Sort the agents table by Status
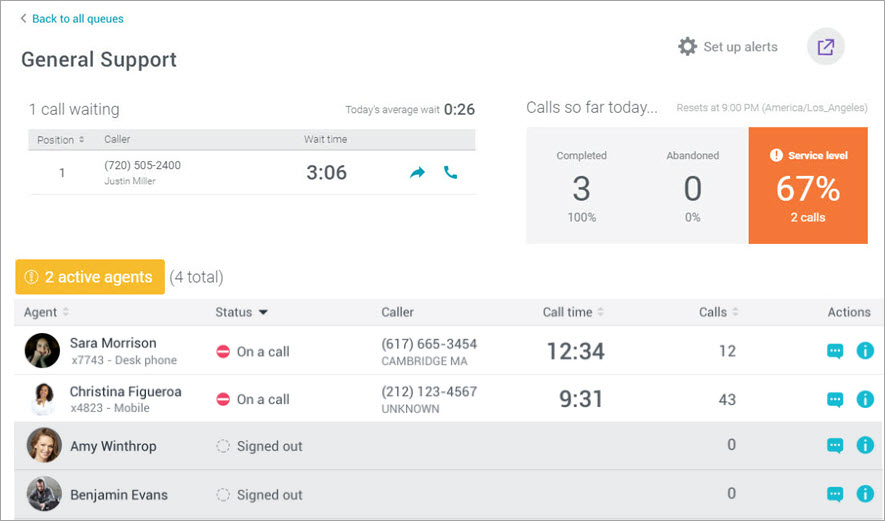885x521 pixels. point(241,312)
